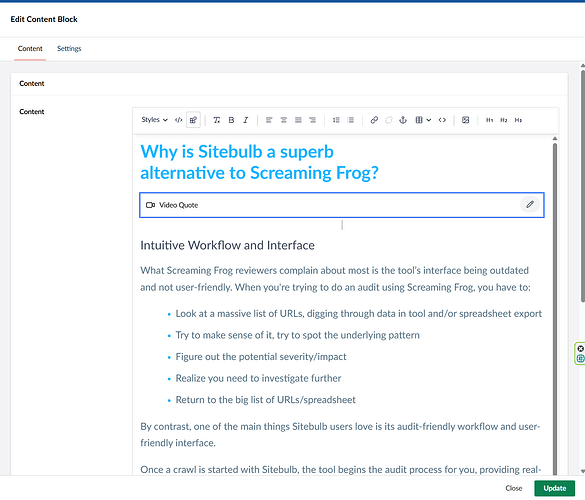Insert a bulleted list
Image resolution: width=585 pixels, height=500 pixels.
pyautogui.click(x=336, y=120)
